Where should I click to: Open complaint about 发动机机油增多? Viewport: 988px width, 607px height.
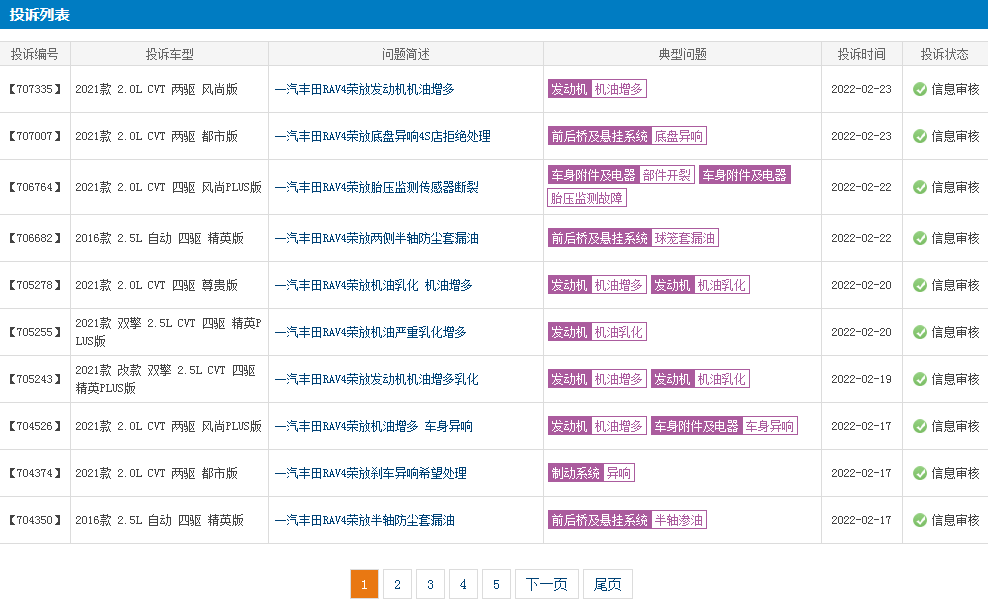pos(364,90)
